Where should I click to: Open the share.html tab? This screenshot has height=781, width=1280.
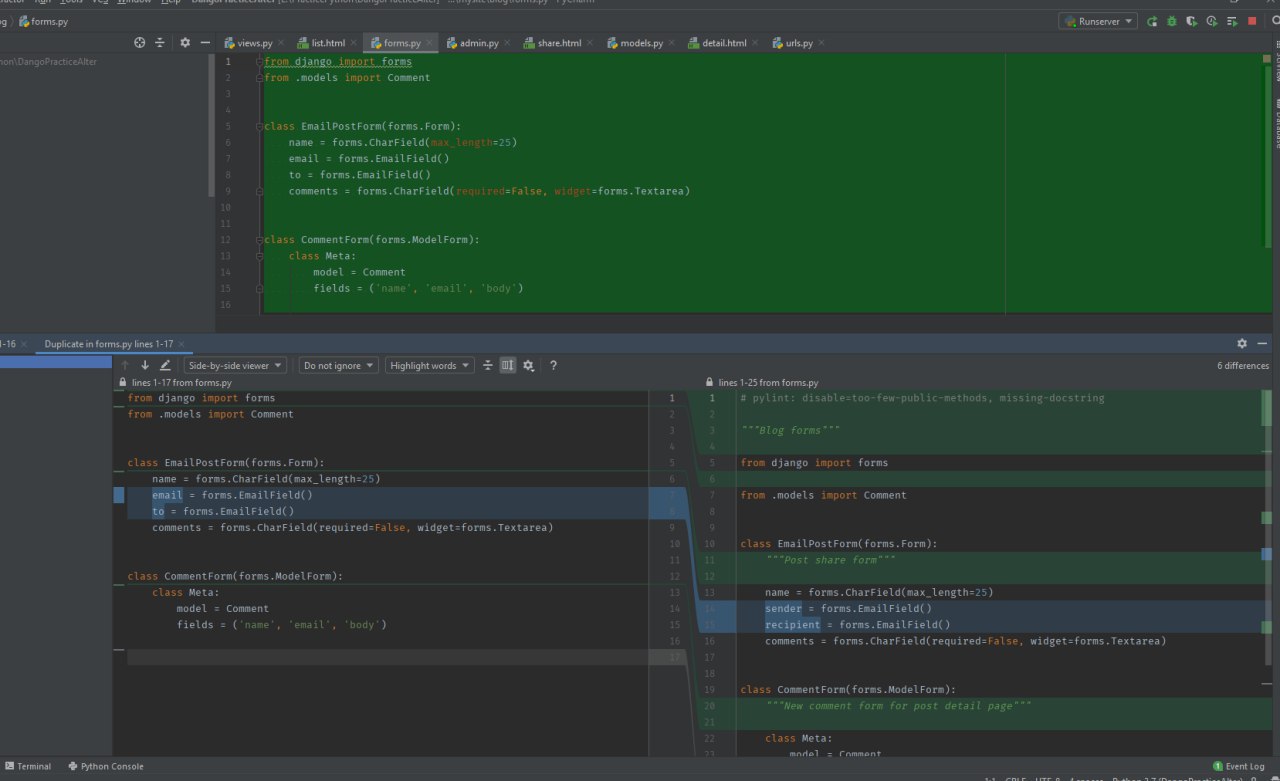pos(559,43)
